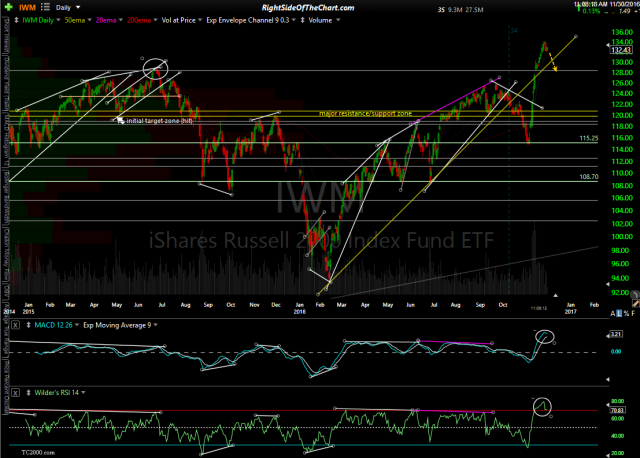Select the IWM Daily price plot label
This screenshot has width=640, height=458.
coord(38,20)
